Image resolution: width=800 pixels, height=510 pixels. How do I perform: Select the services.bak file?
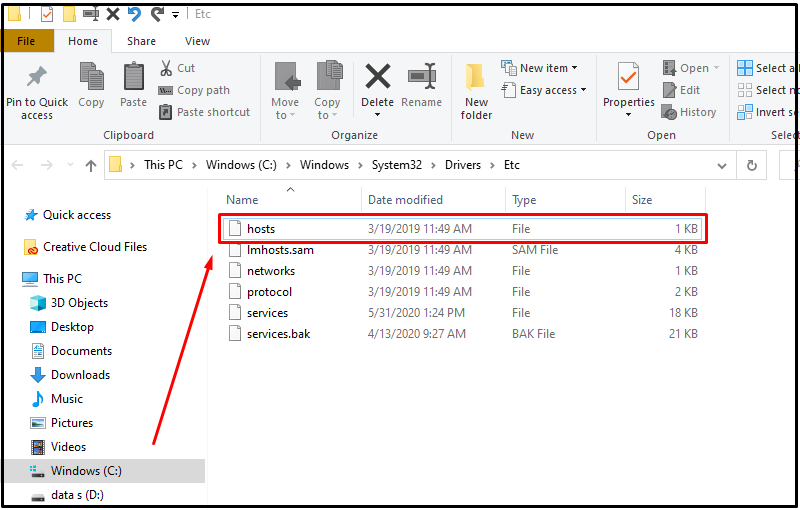point(463,334)
